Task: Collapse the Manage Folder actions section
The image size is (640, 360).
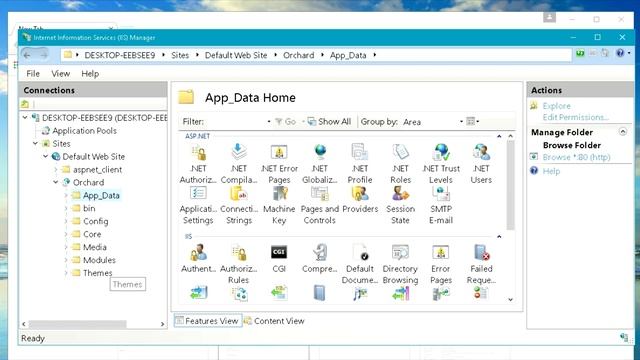Action: pyautogui.click(x=623, y=131)
